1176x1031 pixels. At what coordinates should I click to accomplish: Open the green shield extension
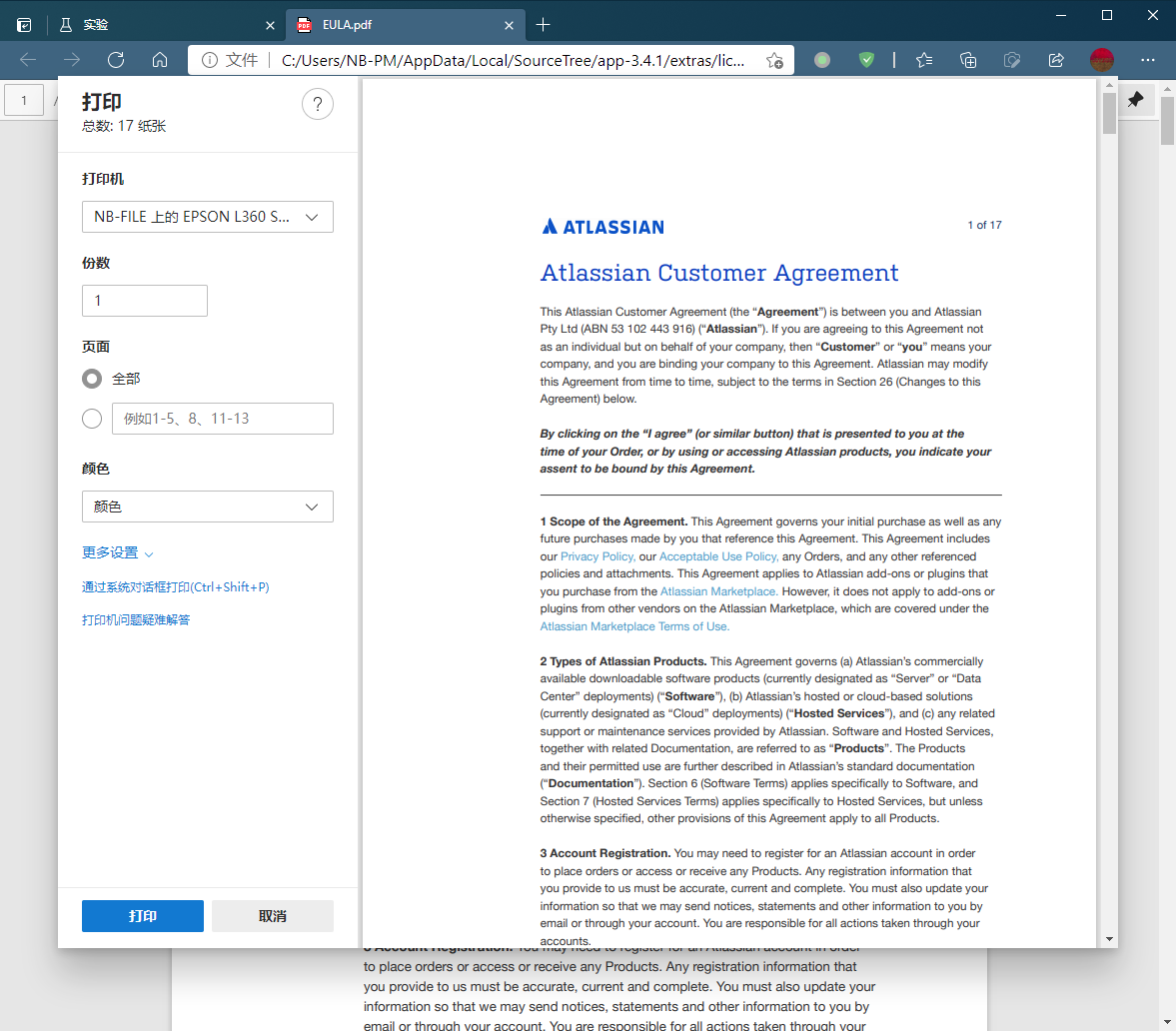(866, 60)
